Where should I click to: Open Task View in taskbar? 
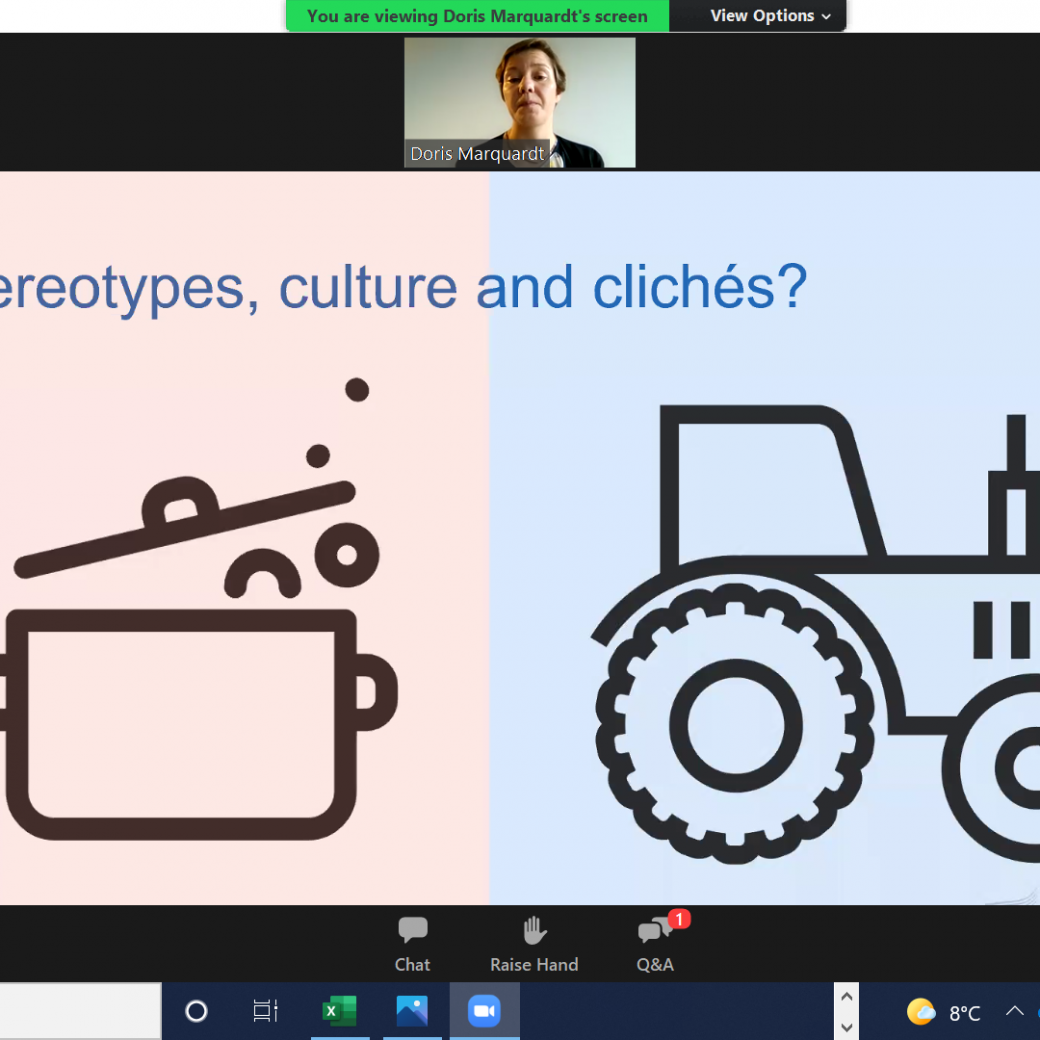tap(265, 1011)
